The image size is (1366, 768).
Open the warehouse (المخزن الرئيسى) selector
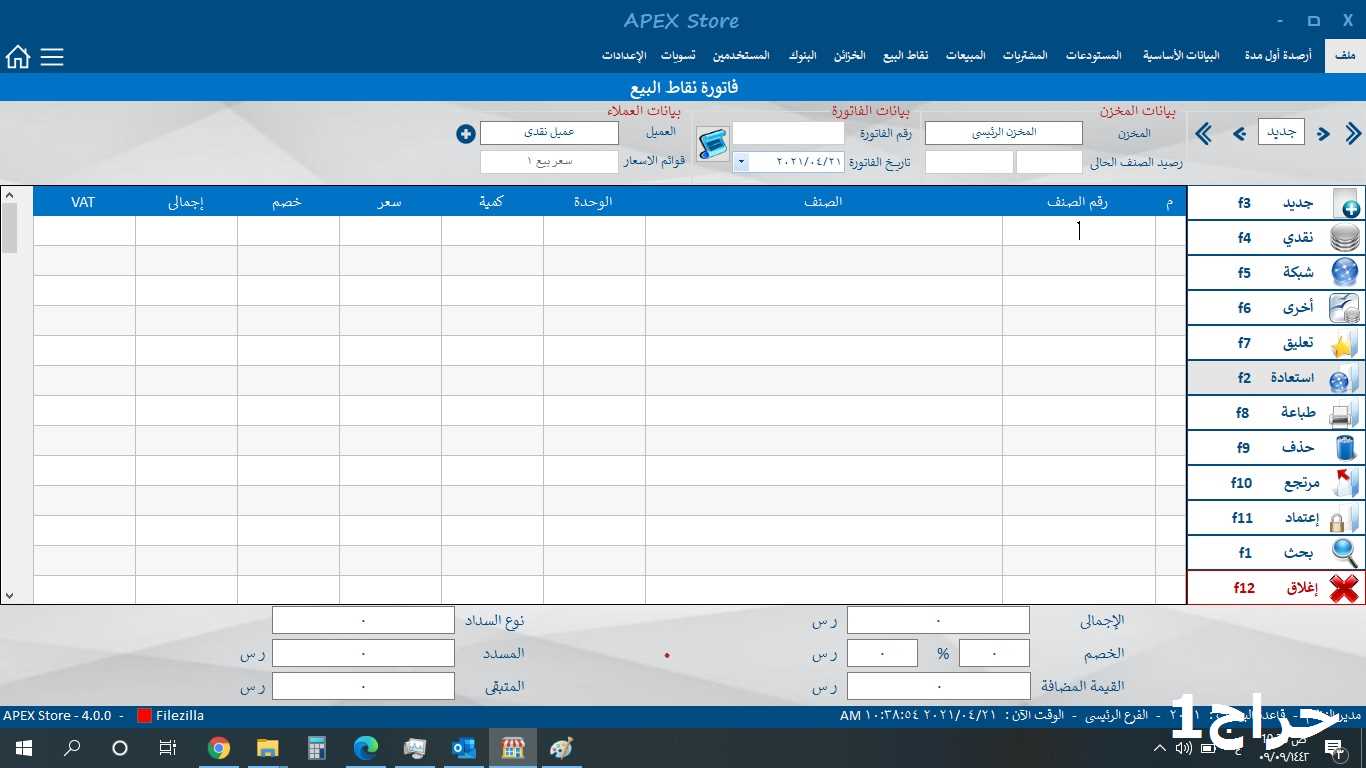[1003, 133]
